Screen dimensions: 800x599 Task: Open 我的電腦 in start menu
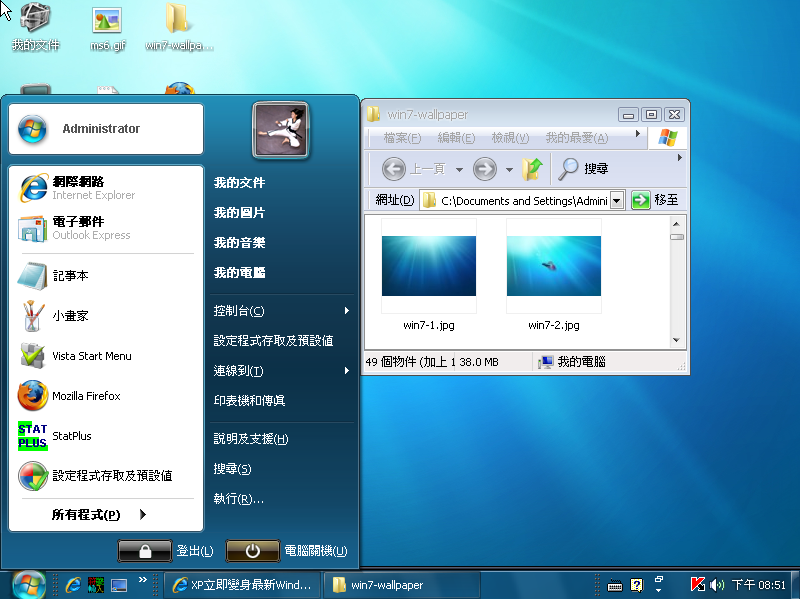click(x=239, y=273)
